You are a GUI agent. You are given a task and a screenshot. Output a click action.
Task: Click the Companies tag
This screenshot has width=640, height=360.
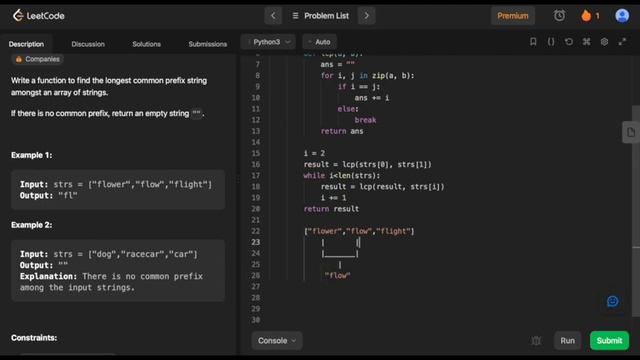38,59
